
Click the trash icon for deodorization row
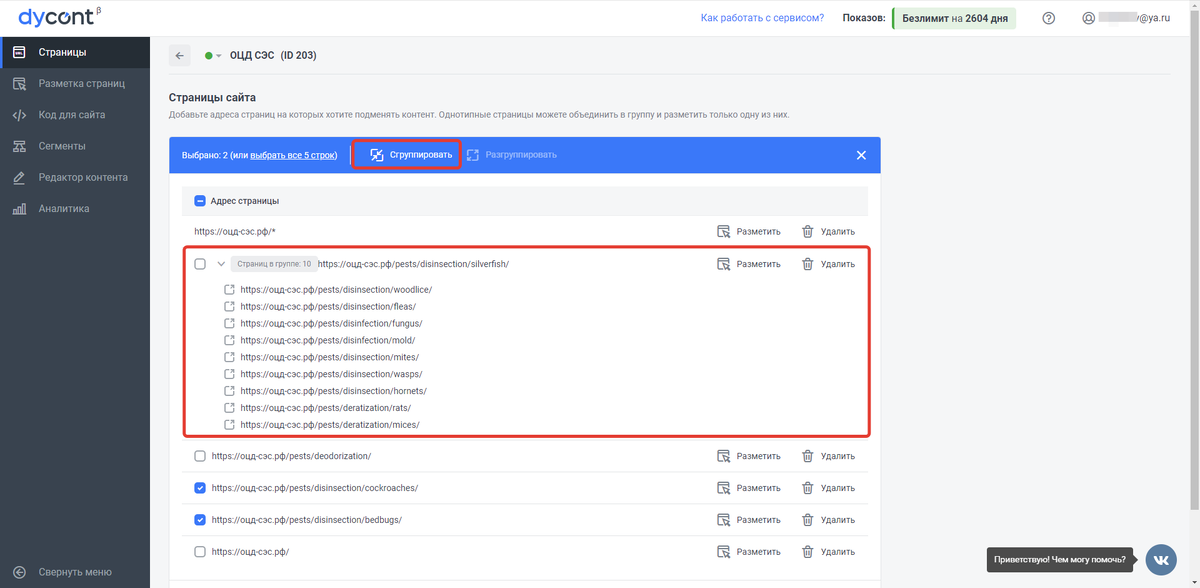[808, 456]
